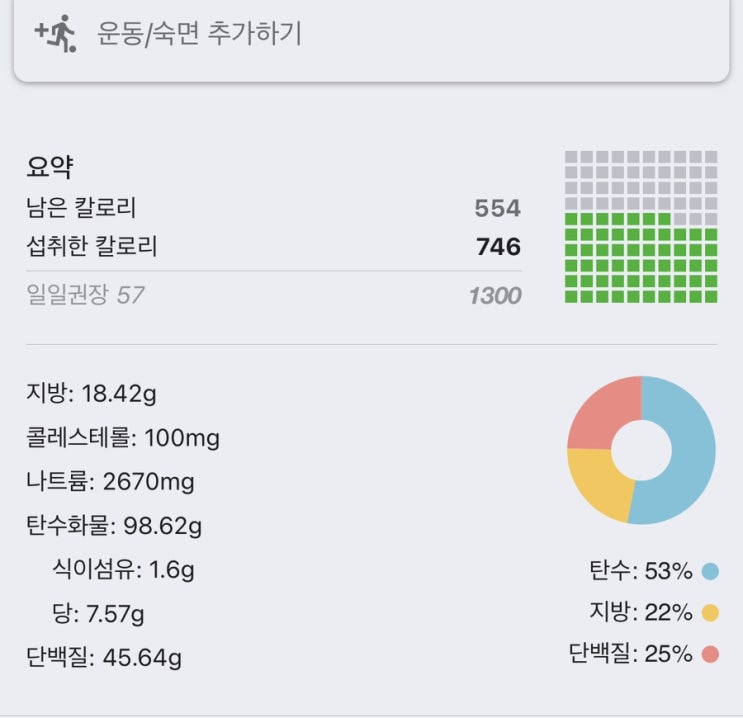Tap the 일일권장 57 row
743x718 pixels.
[x=86, y=295]
